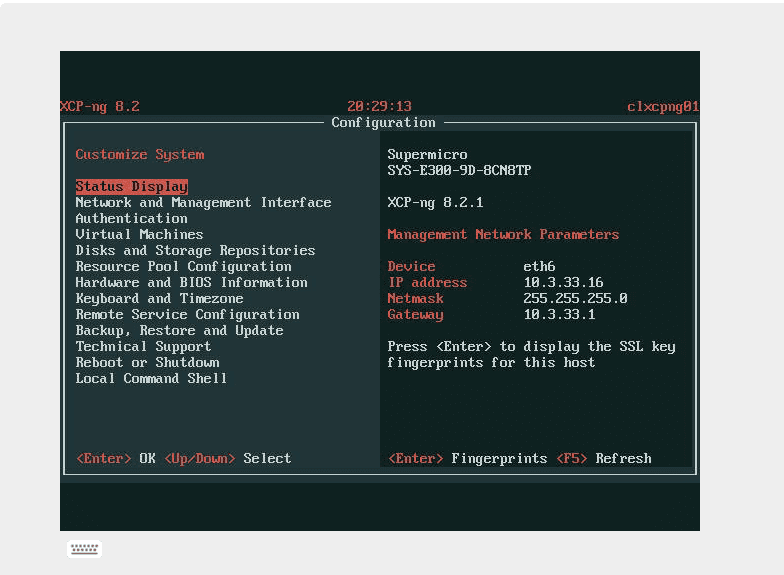Screen dimensions: 784x575
Task: Click the gateway value 10.3.33.1
Action: (x=560, y=314)
